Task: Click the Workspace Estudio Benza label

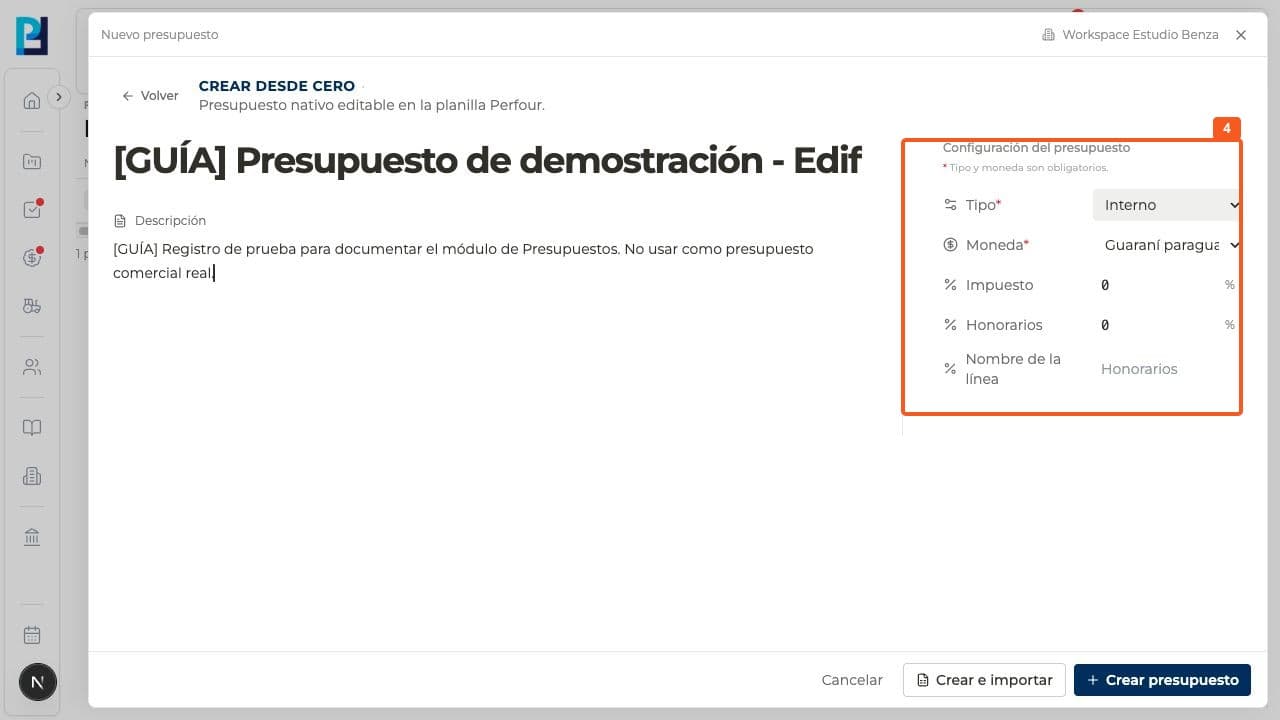Action: pos(1130,35)
